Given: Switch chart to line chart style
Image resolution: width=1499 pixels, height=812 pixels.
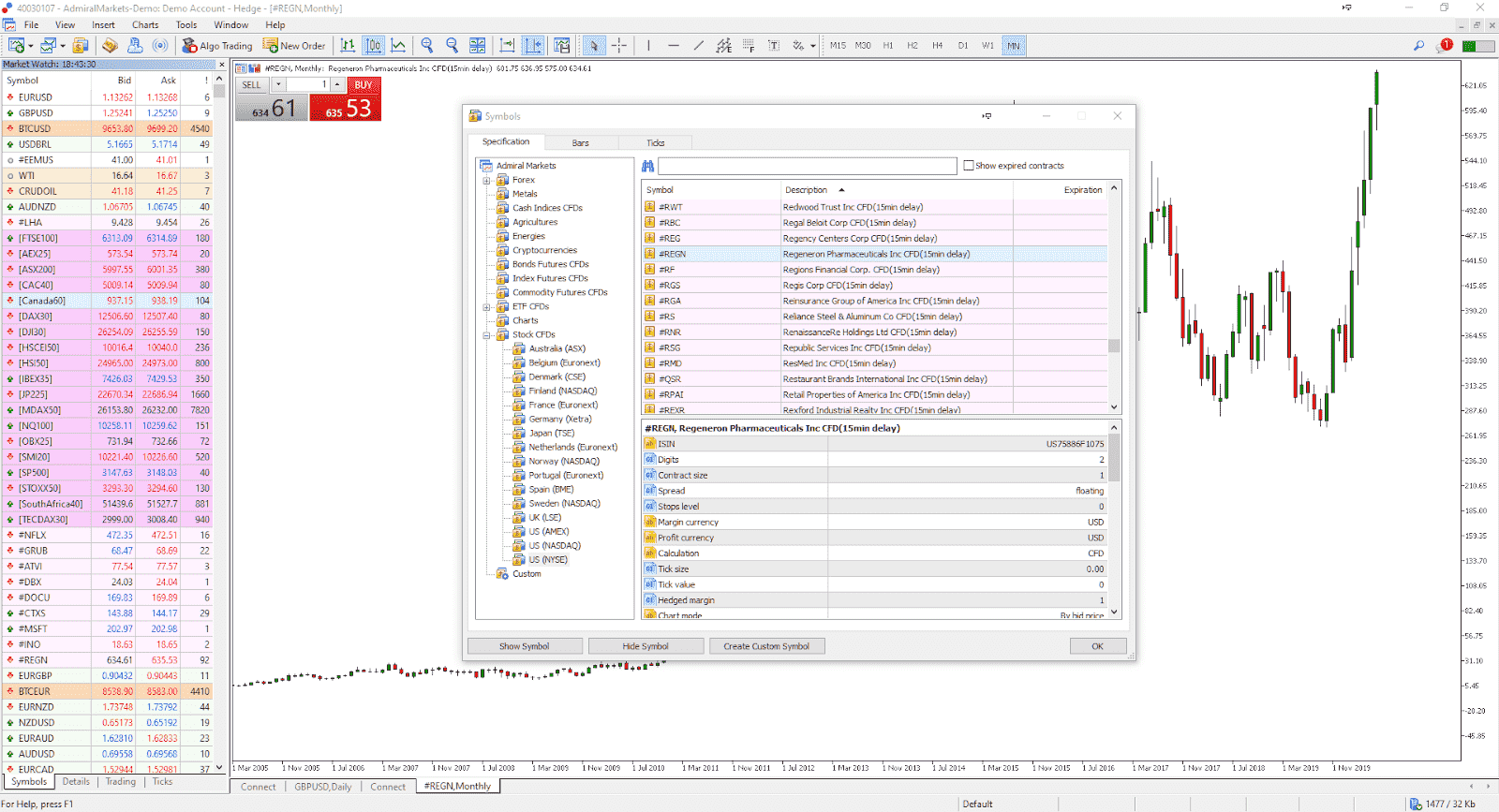Looking at the screenshot, I should click(398, 45).
